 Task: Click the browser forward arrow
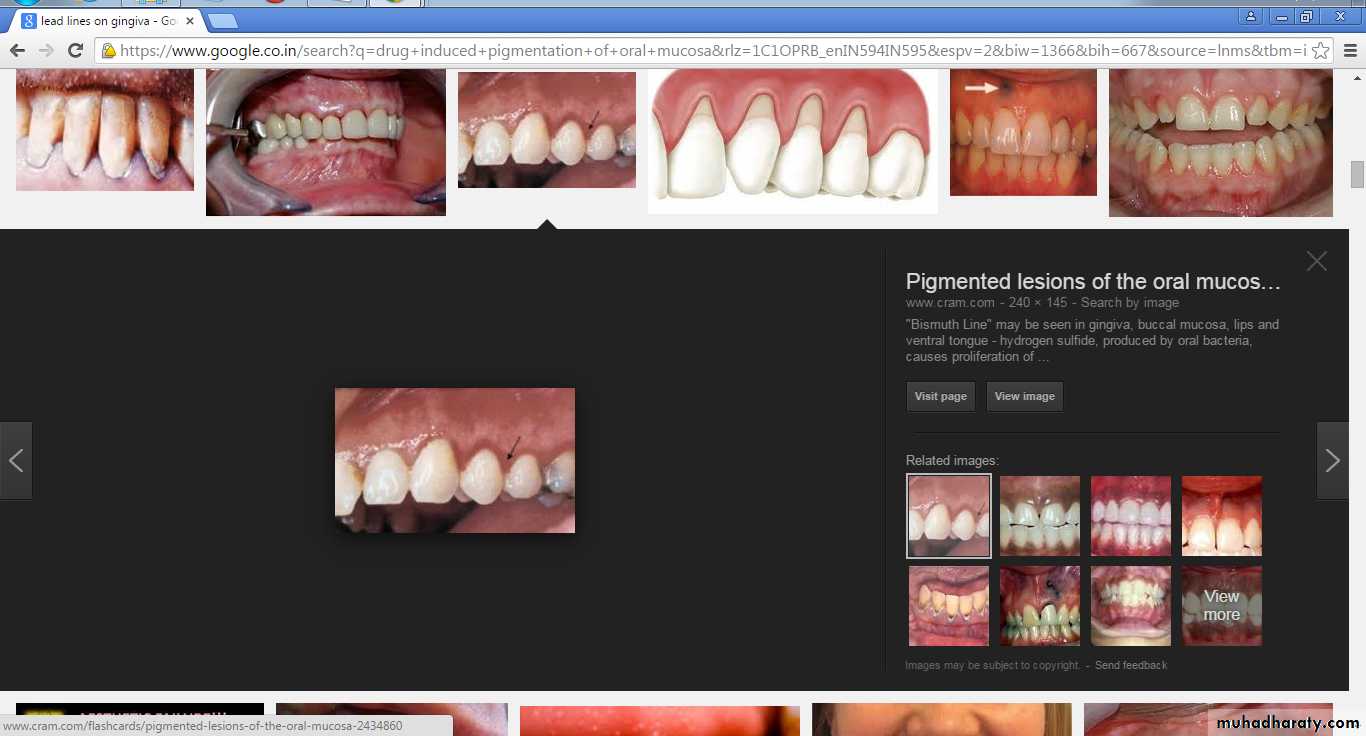click(46, 50)
